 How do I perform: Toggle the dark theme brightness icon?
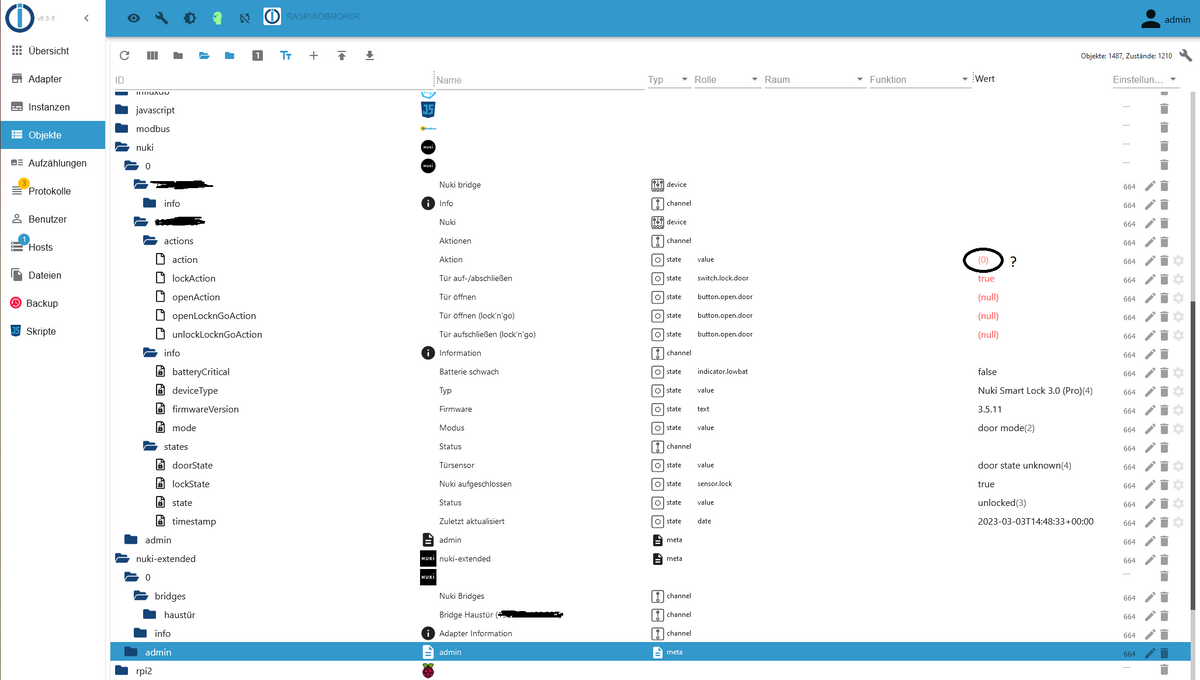[190, 18]
